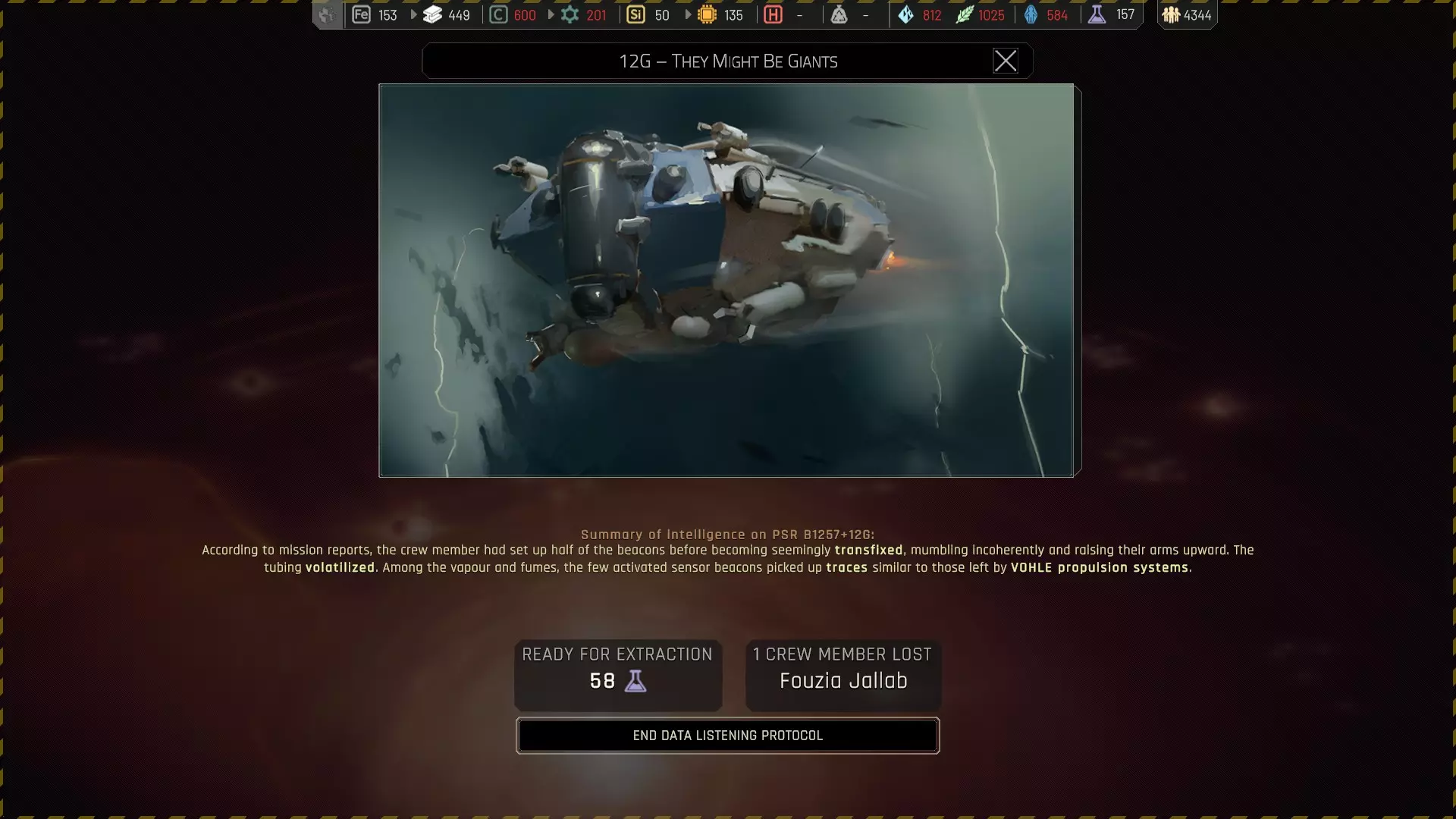Screen dimensions: 1456x819
Task: Click the science flask icon in top bar
Action: pos(1097,15)
